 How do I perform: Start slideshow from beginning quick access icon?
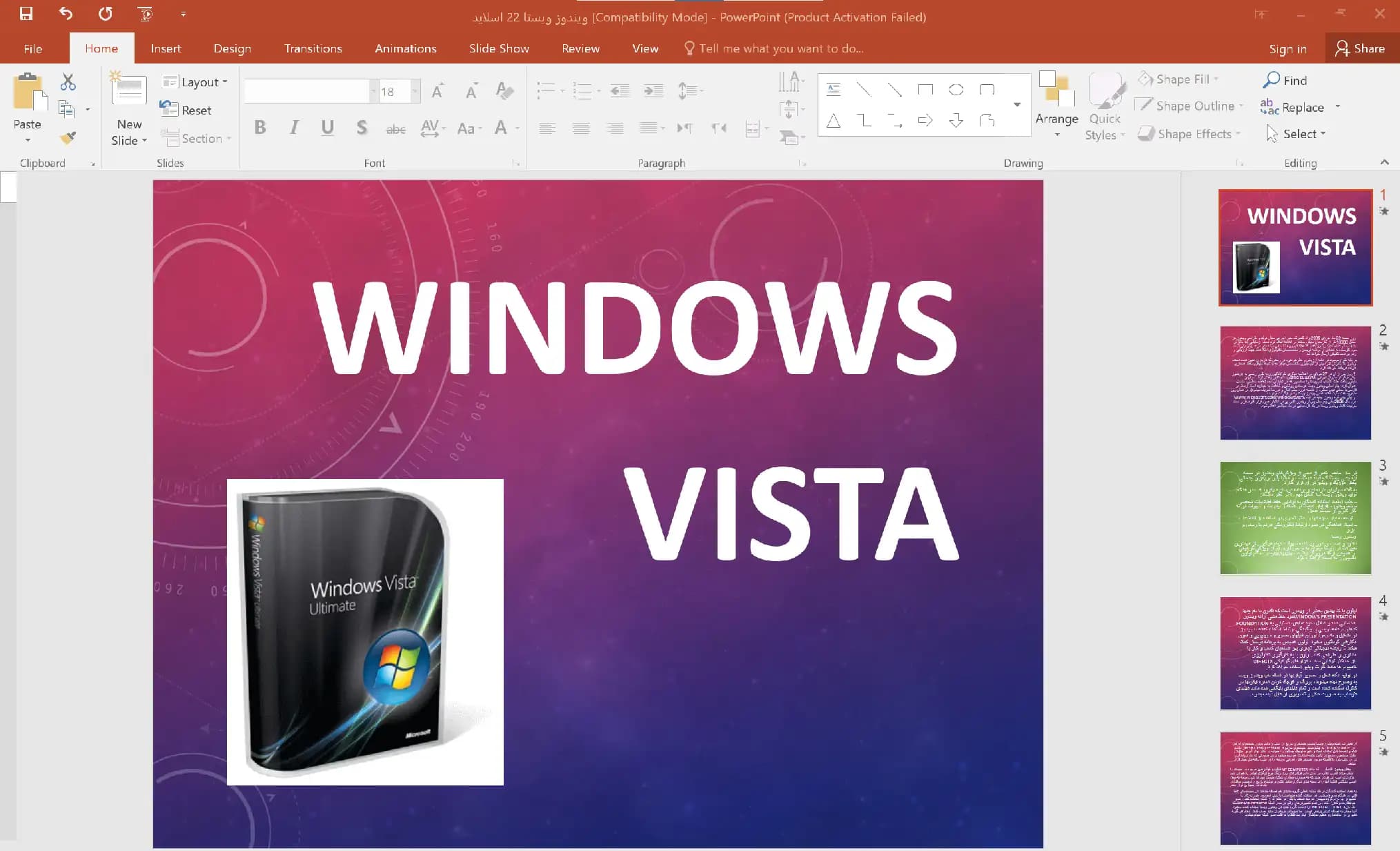tap(145, 14)
